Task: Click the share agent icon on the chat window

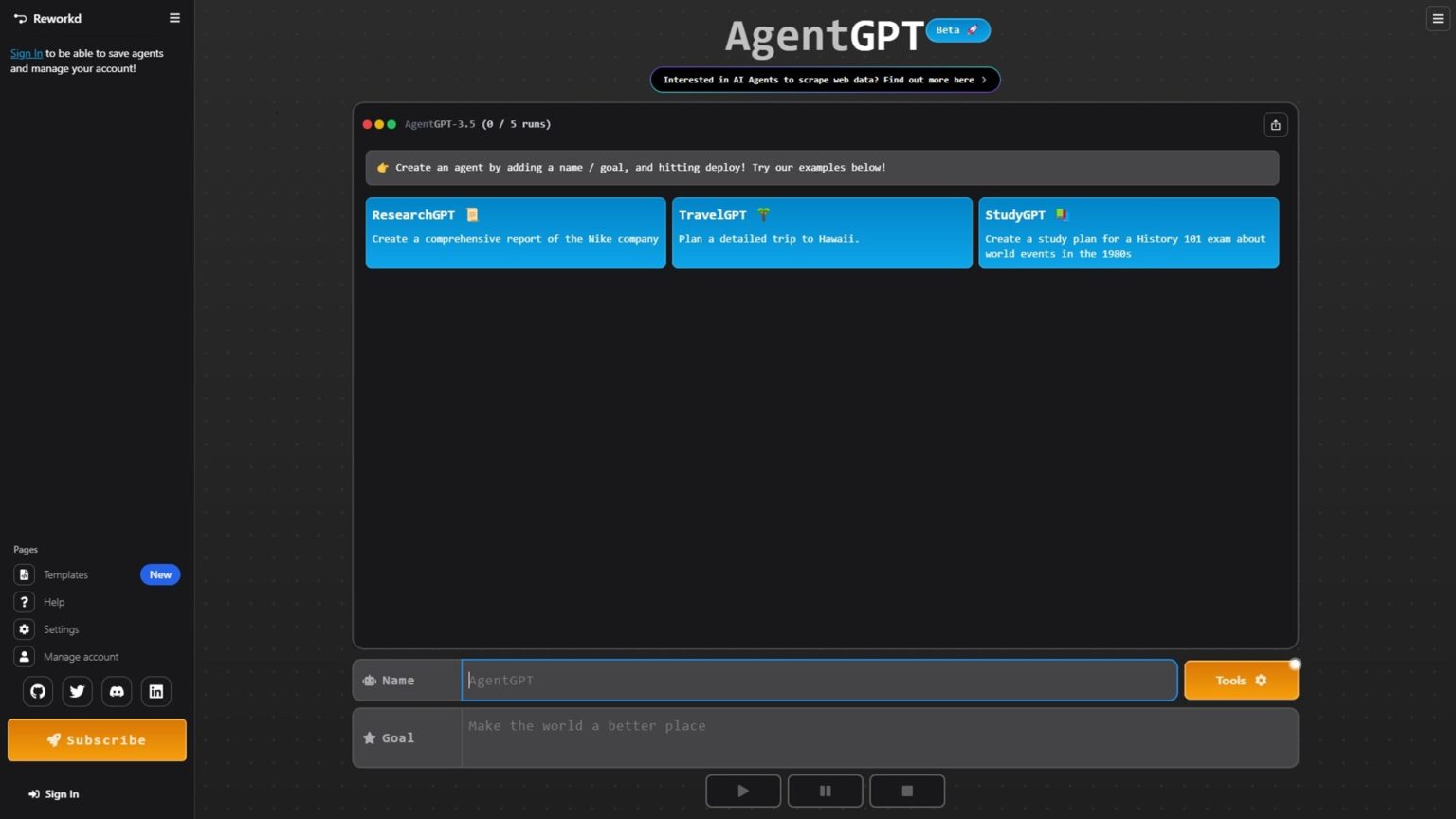Action: coord(1275,124)
